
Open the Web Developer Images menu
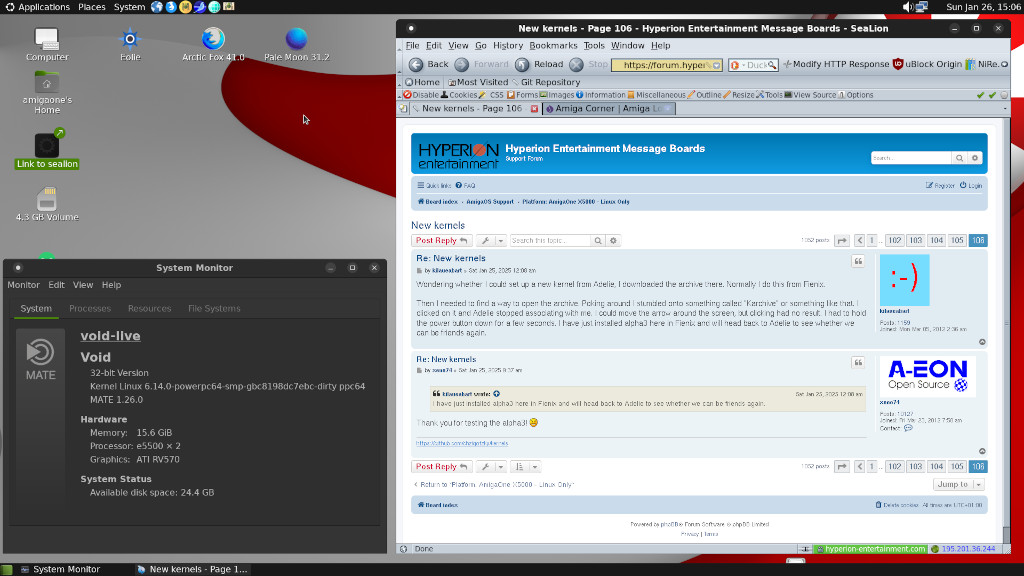tap(556, 95)
